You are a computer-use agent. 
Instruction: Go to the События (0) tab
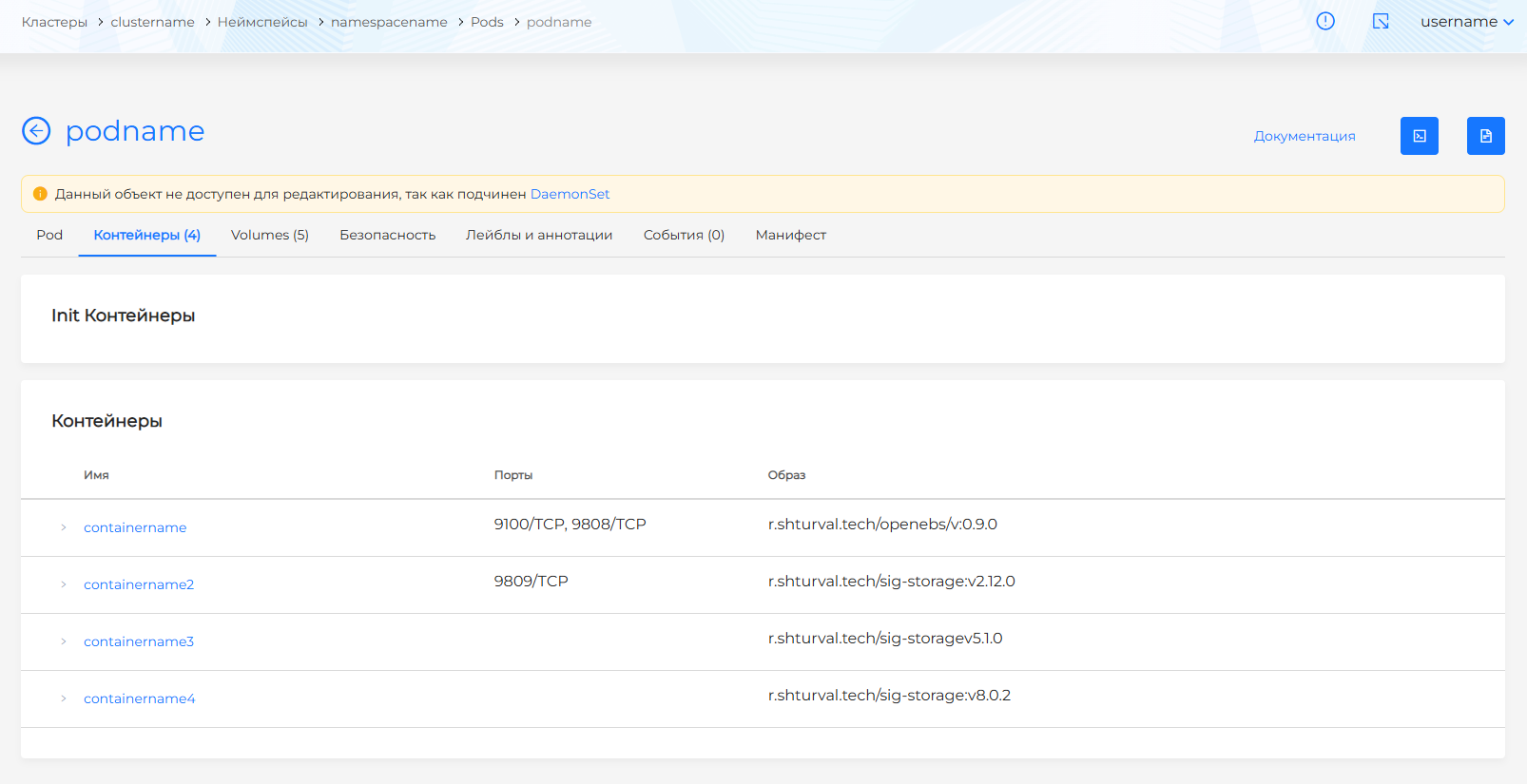(684, 235)
